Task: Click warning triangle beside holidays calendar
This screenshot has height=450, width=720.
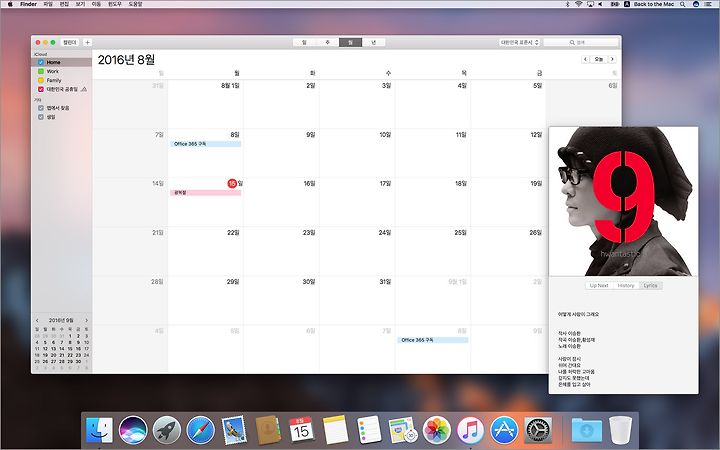Action: pos(84,89)
